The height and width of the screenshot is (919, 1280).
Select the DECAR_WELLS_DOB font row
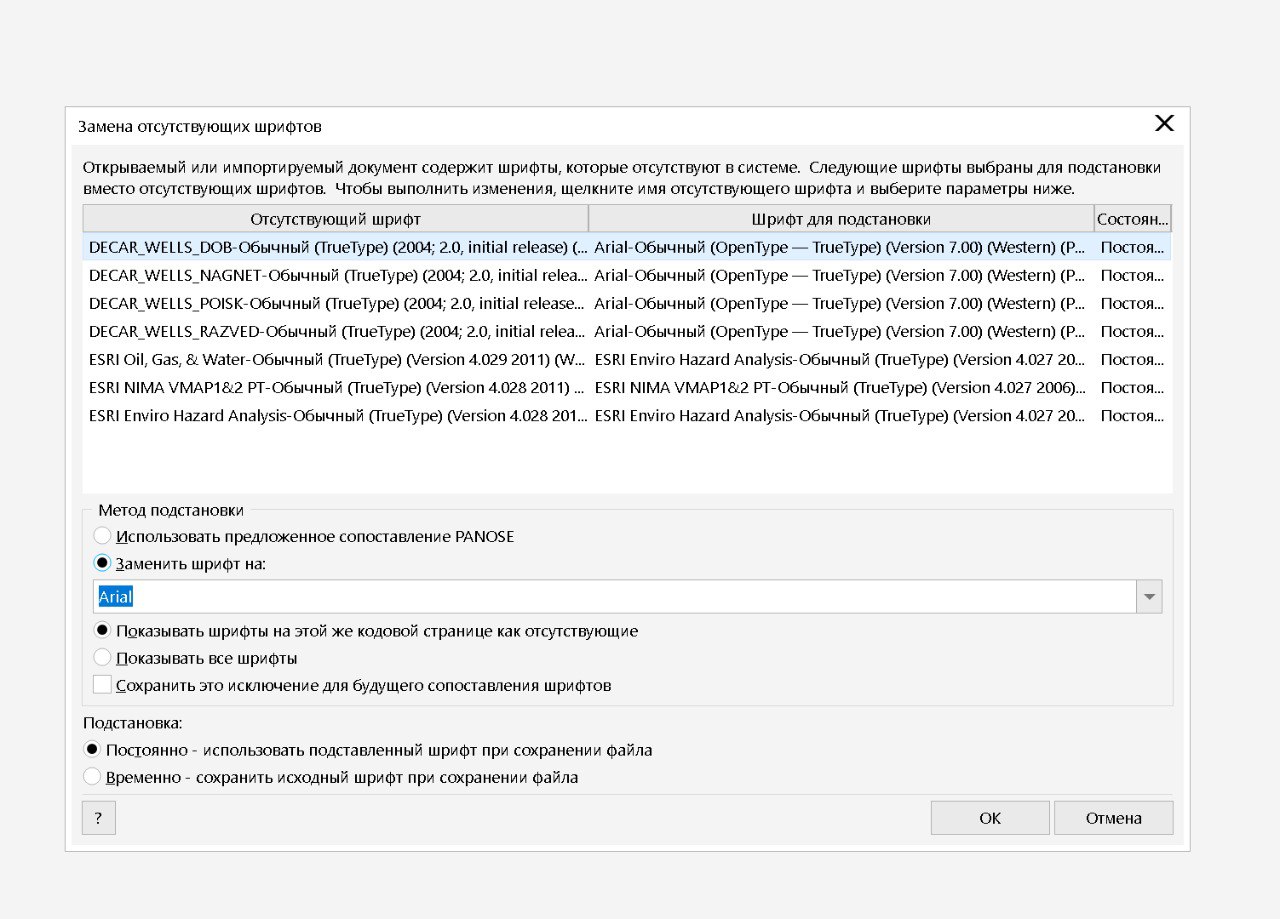tap(337, 247)
